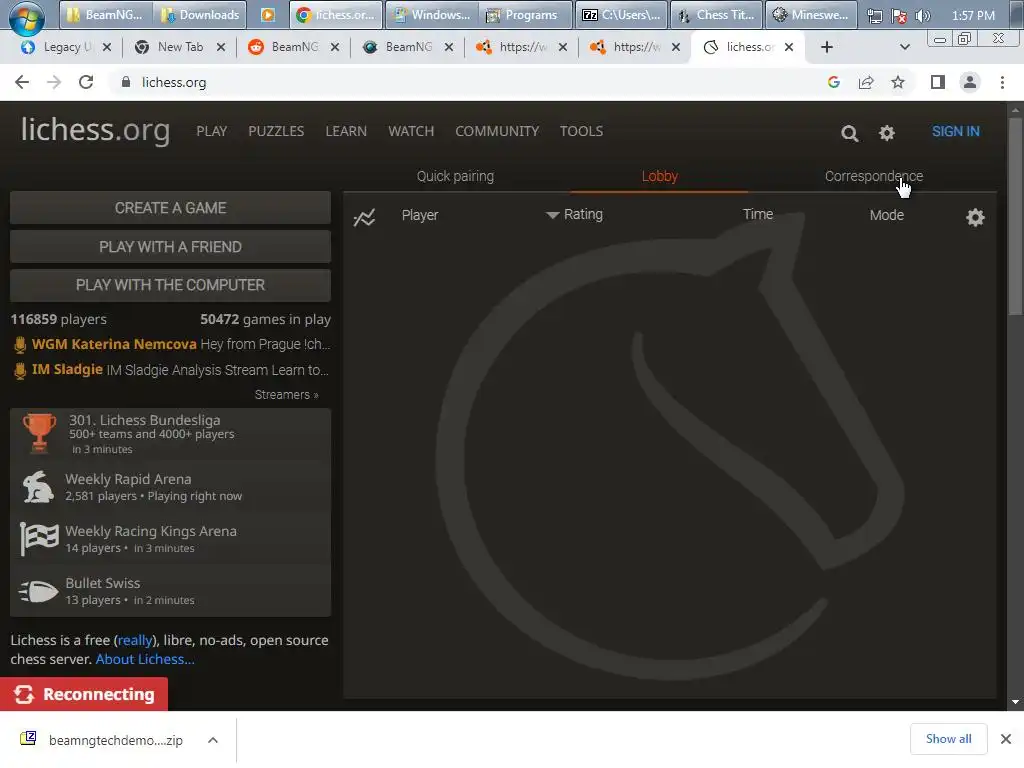
Task: Switch to the New Tab browser tab
Action: click(180, 47)
